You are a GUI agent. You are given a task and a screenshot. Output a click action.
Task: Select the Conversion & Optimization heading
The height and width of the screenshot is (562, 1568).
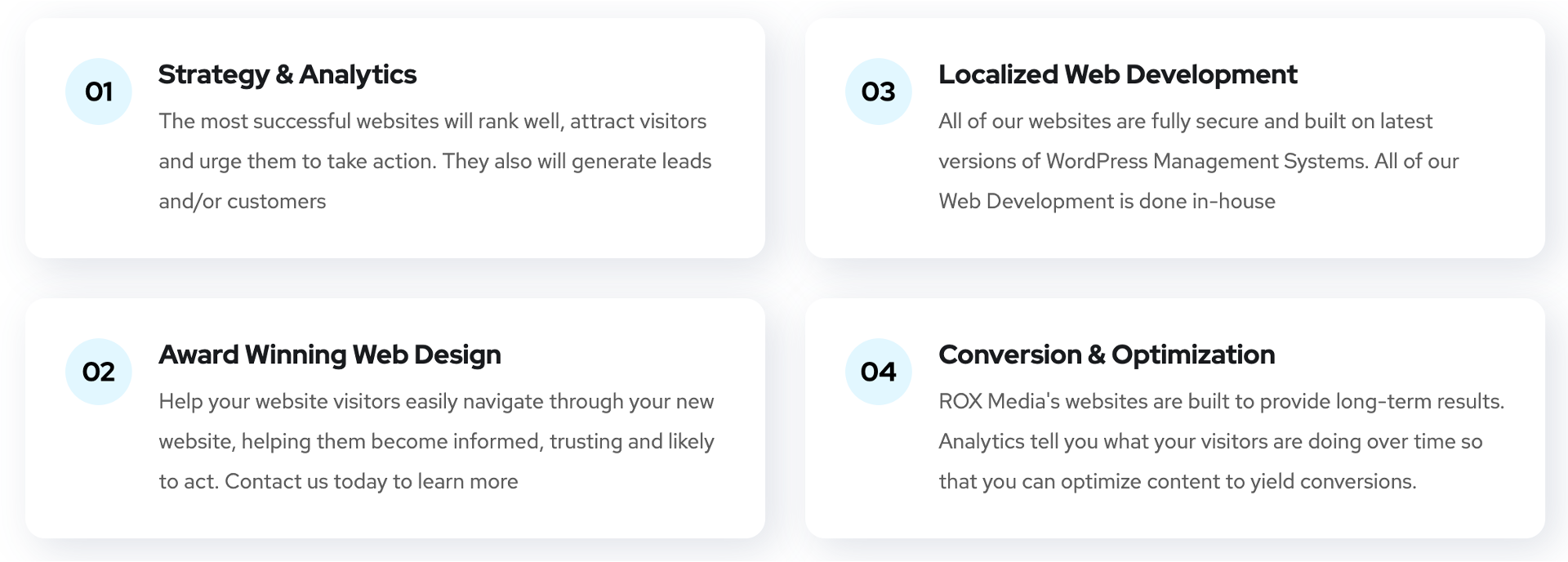tap(1107, 355)
